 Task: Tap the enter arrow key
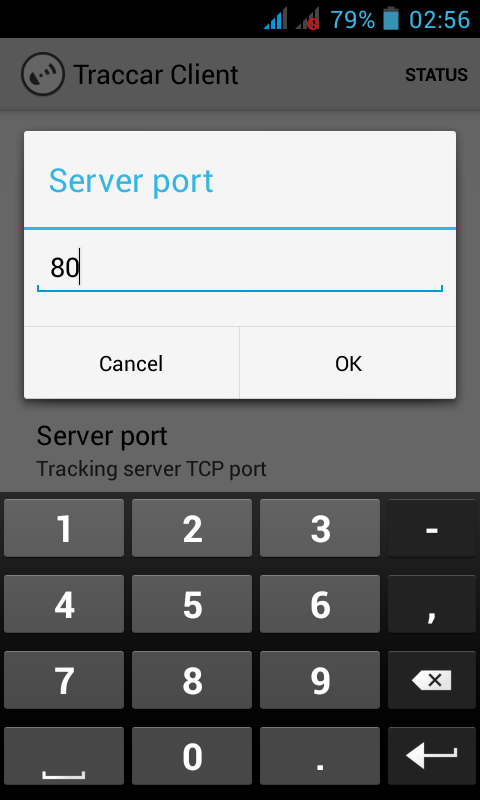point(432,756)
